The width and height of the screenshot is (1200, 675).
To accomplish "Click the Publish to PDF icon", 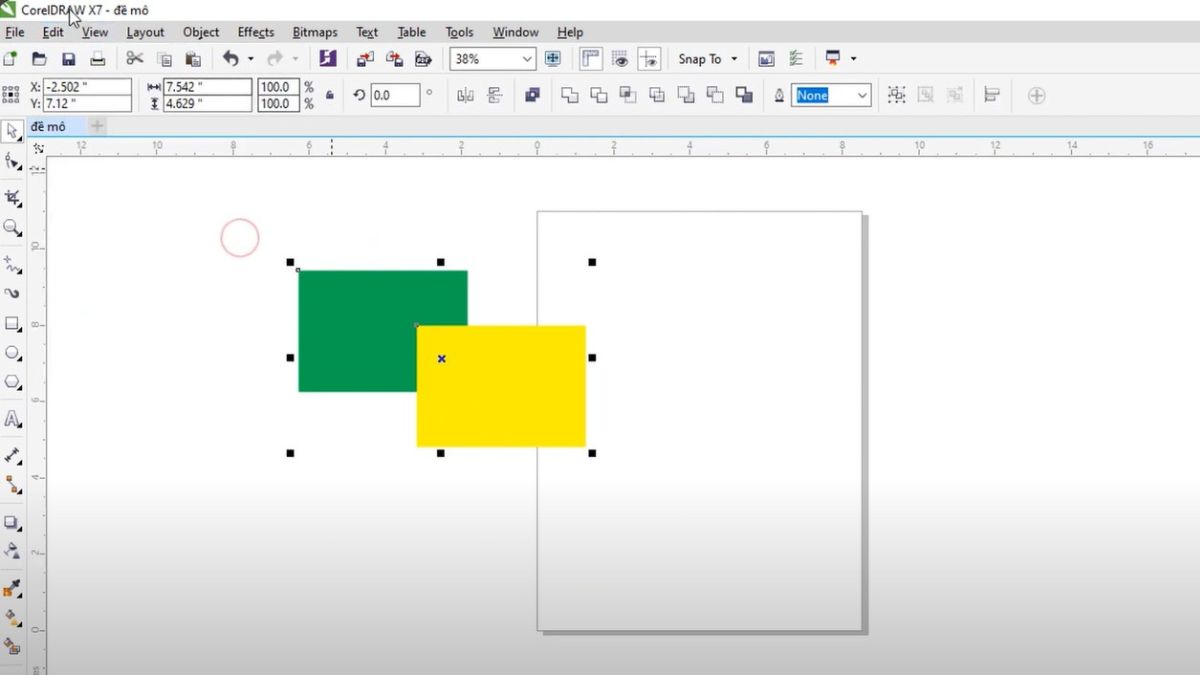I will pyautogui.click(x=424, y=59).
